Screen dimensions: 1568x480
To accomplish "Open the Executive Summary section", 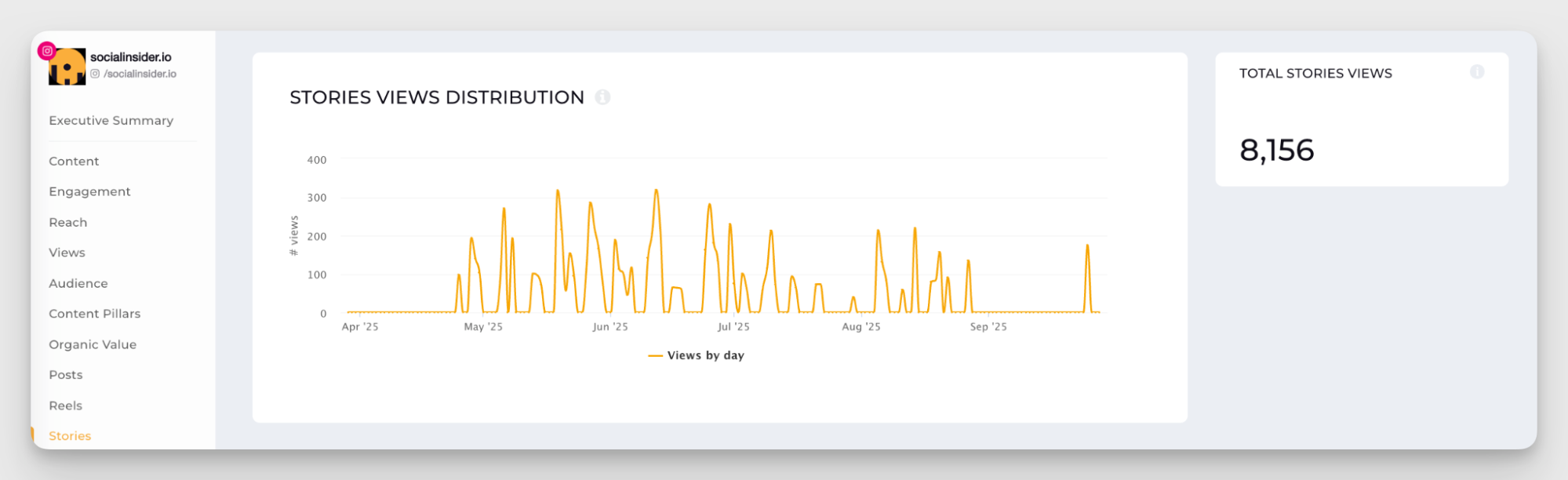I will coord(111,121).
